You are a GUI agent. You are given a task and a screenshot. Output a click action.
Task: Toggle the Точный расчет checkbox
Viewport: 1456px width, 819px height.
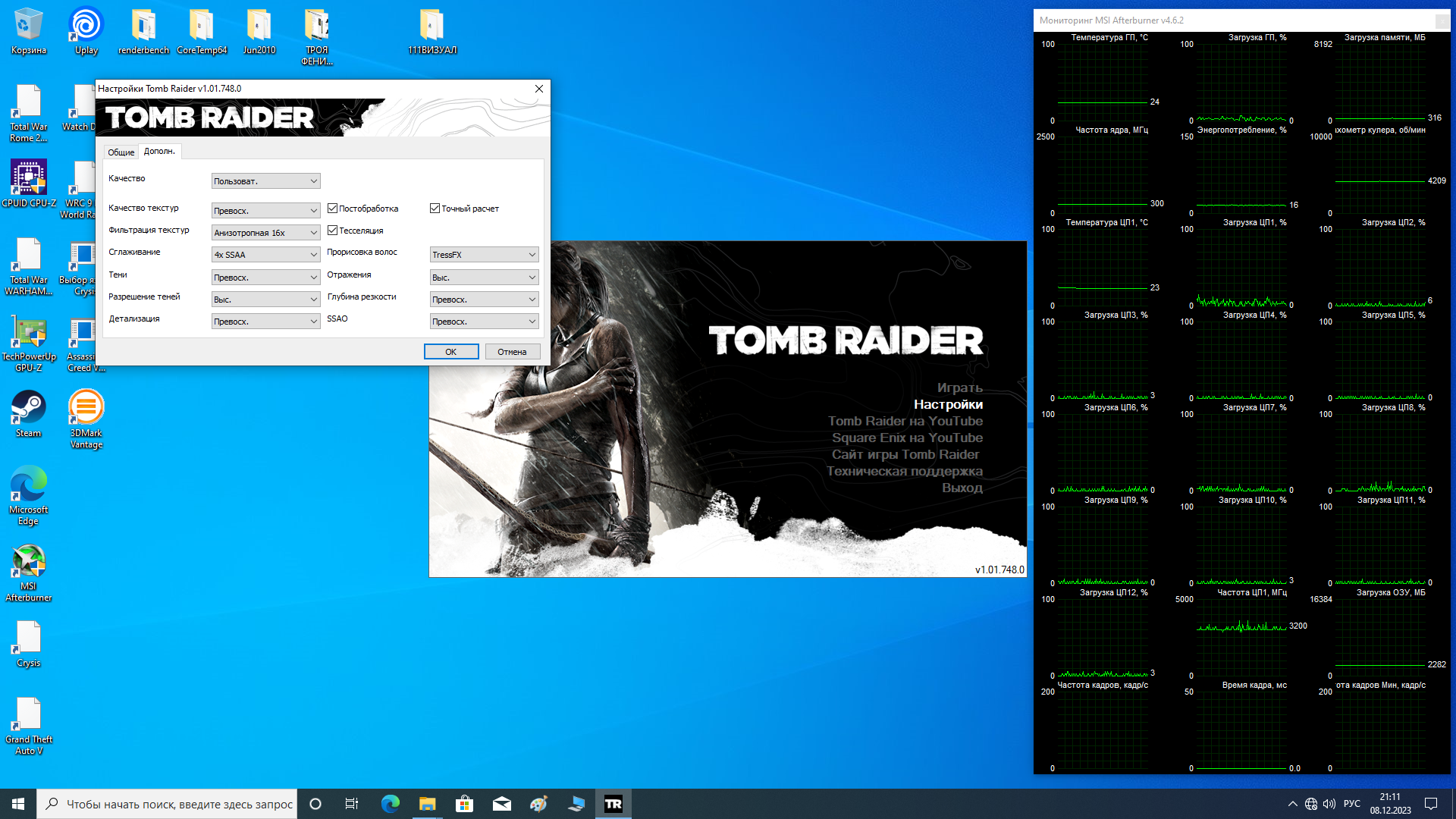[435, 209]
